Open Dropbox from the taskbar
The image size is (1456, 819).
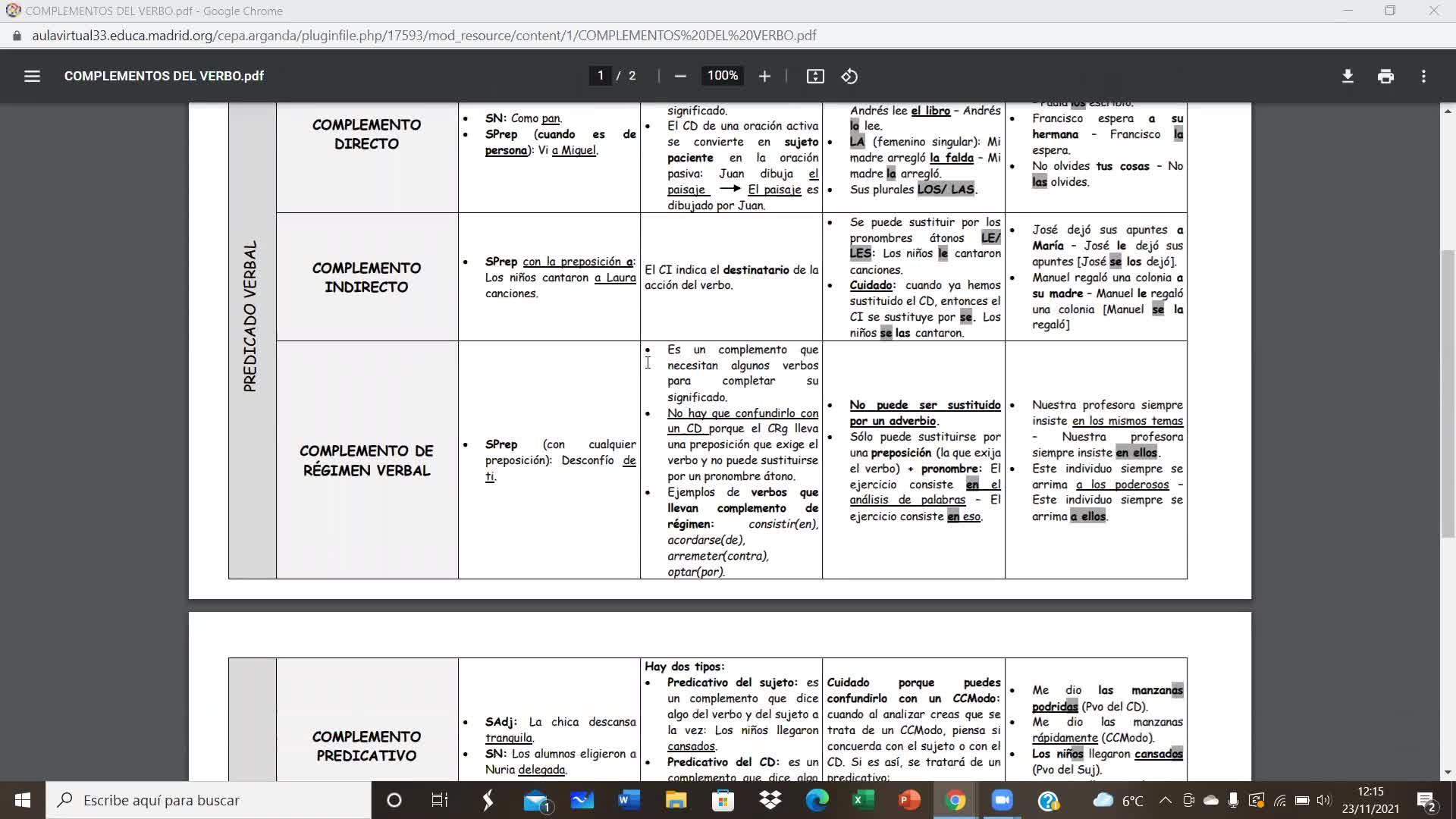tap(770, 800)
